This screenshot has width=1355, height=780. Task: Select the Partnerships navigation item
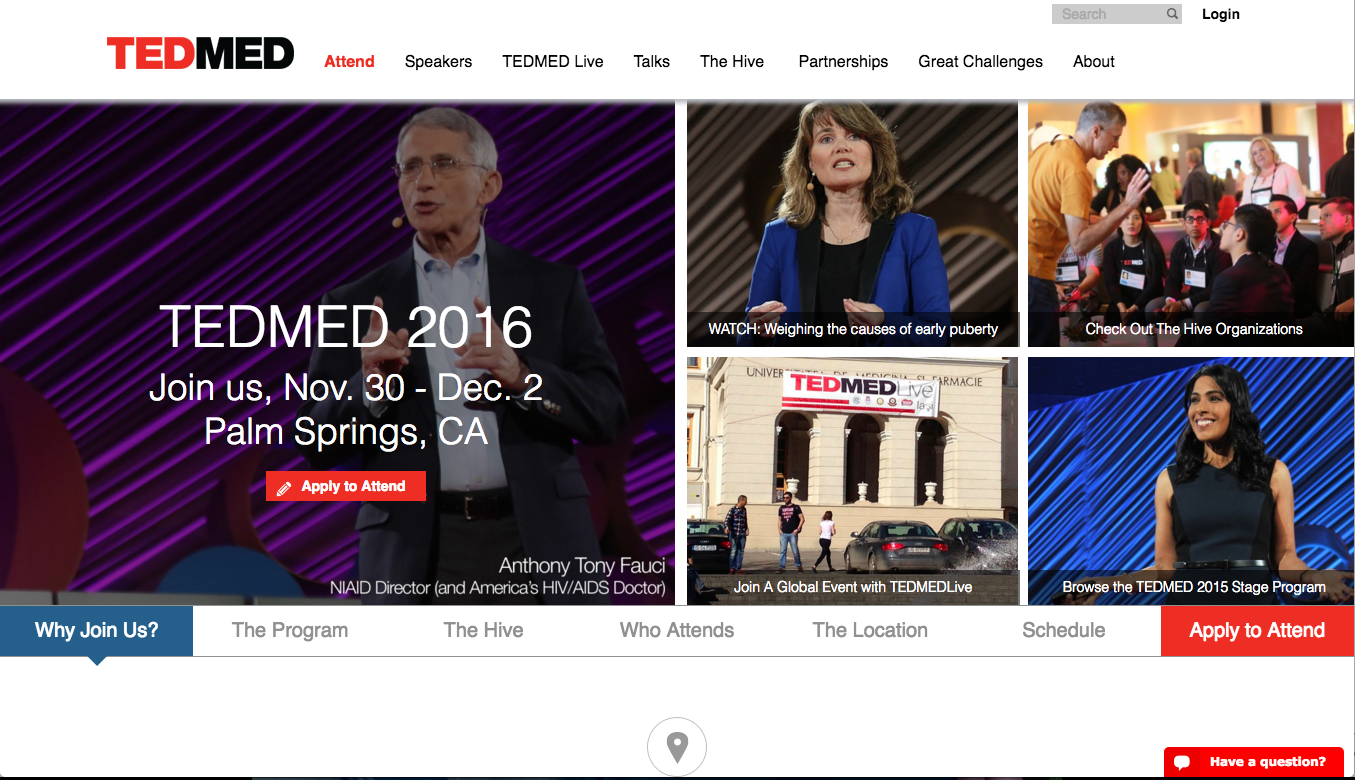[843, 61]
